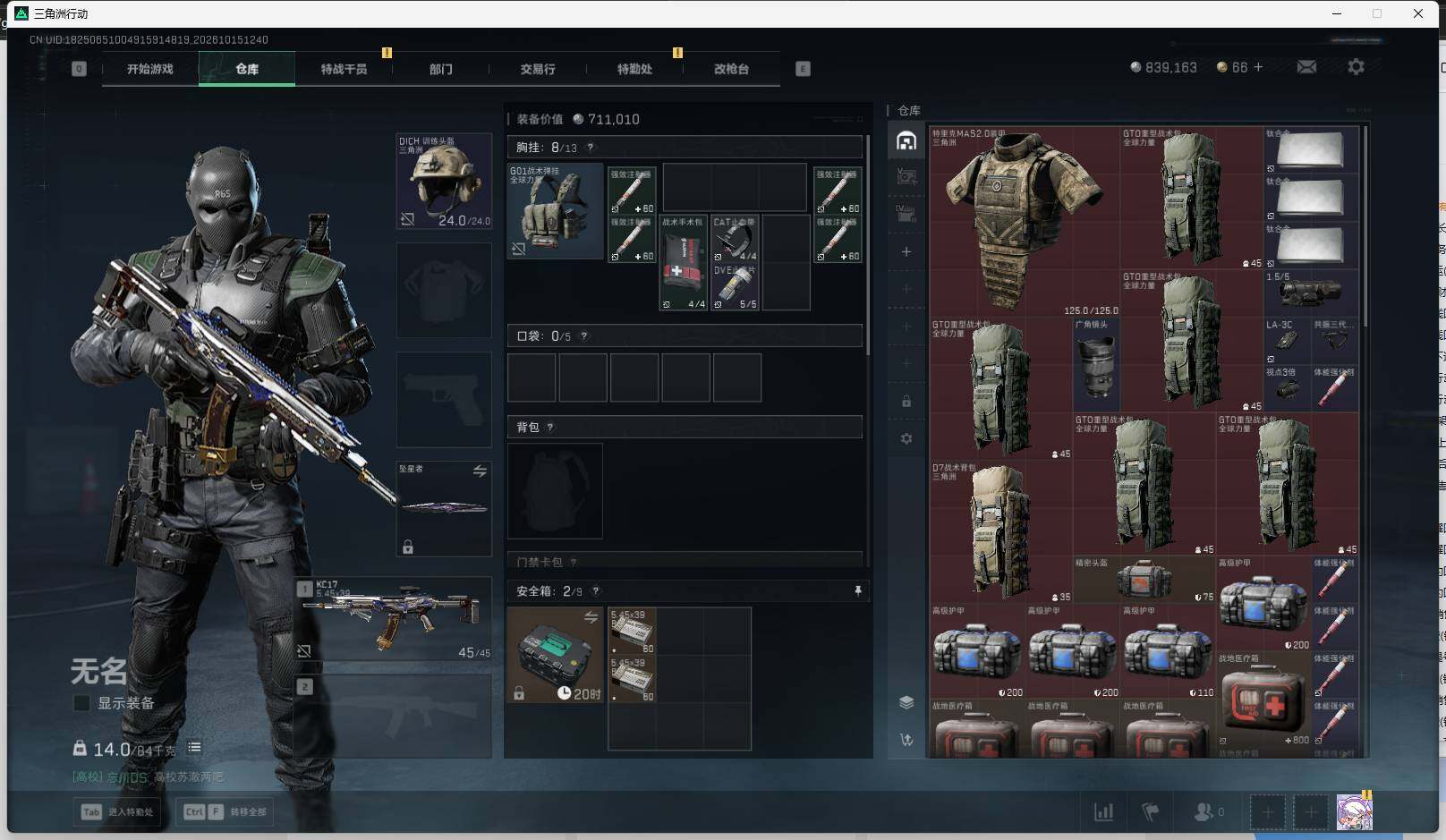Select the DICH 训练头盔 helmet slot

444,182
